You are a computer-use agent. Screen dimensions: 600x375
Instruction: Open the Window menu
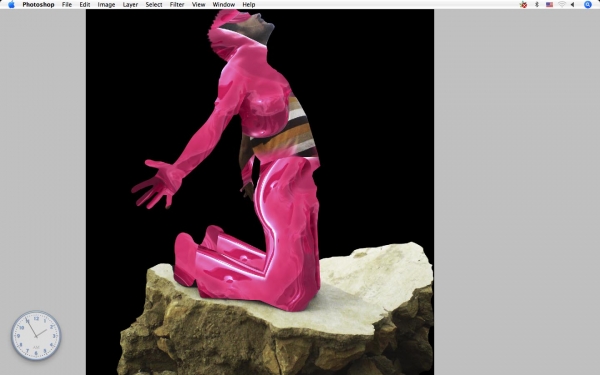pos(223,5)
